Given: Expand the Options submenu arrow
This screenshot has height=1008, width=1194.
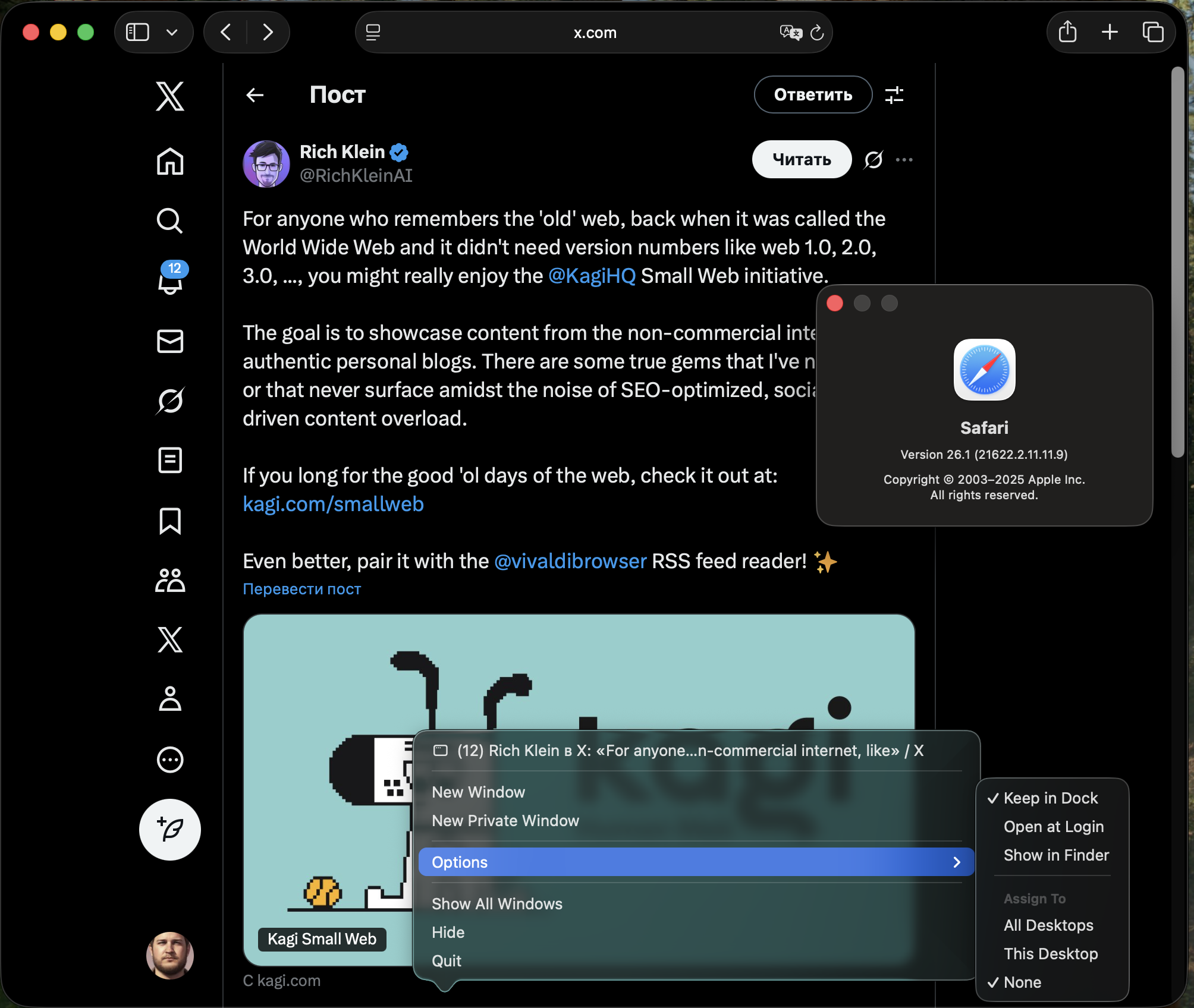Looking at the screenshot, I should pos(956,862).
